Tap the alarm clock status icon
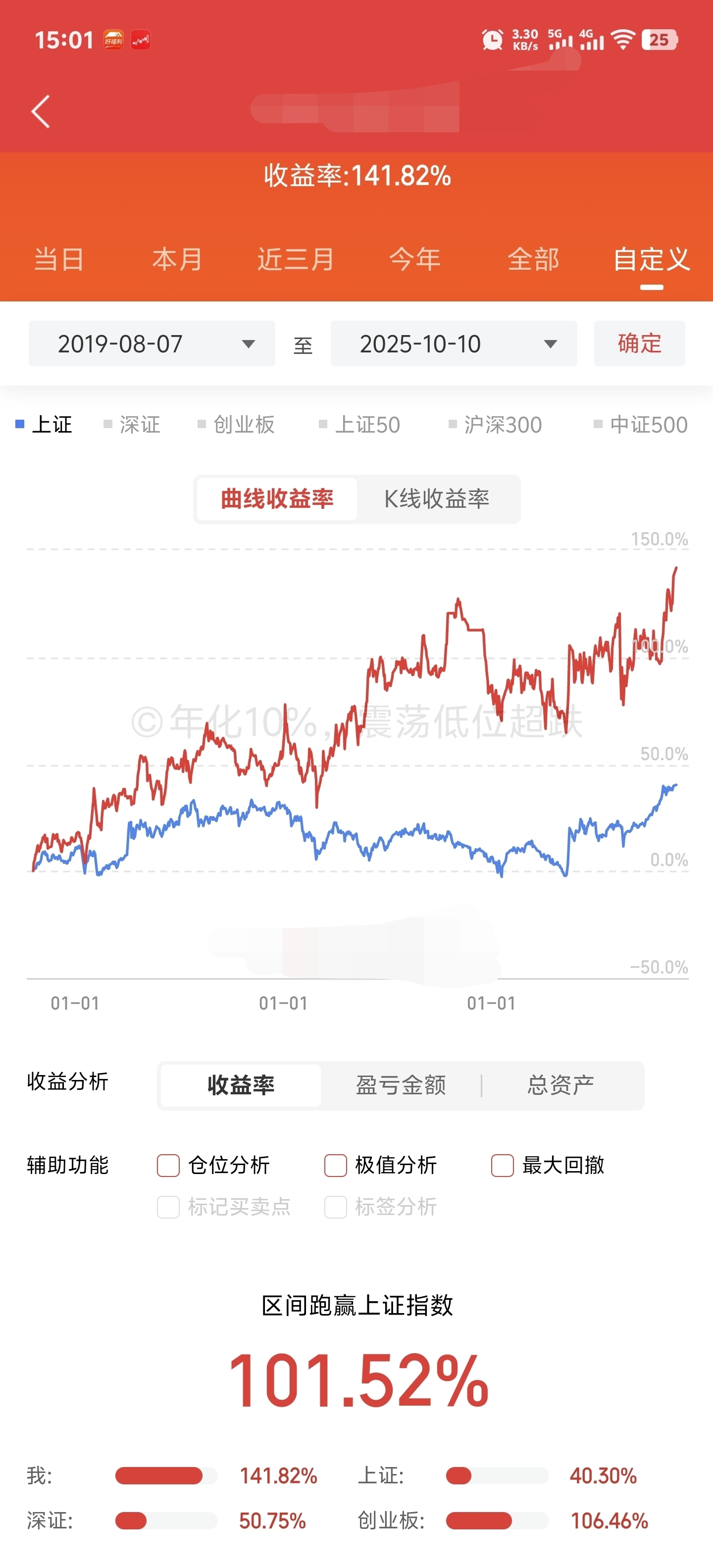Screen dimensions: 713x1568 coord(492,40)
